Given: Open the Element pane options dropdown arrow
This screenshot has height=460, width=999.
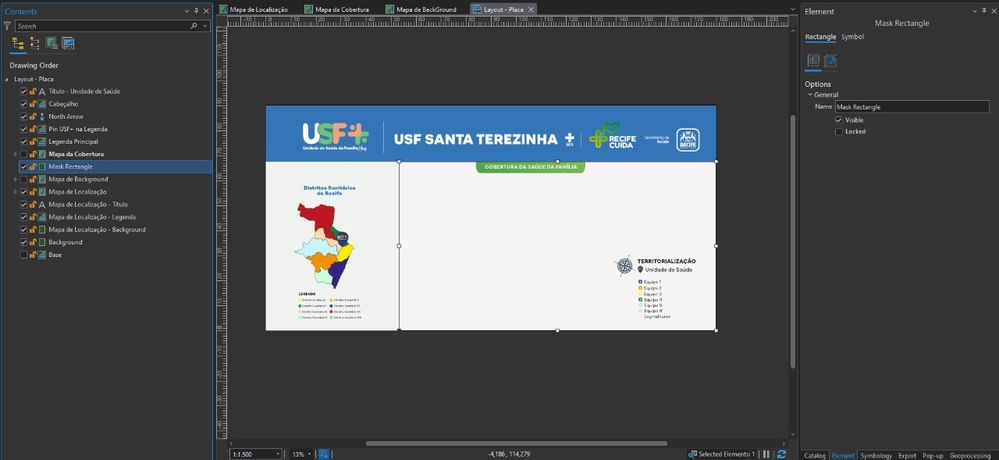Looking at the screenshot, I should 975,11.
